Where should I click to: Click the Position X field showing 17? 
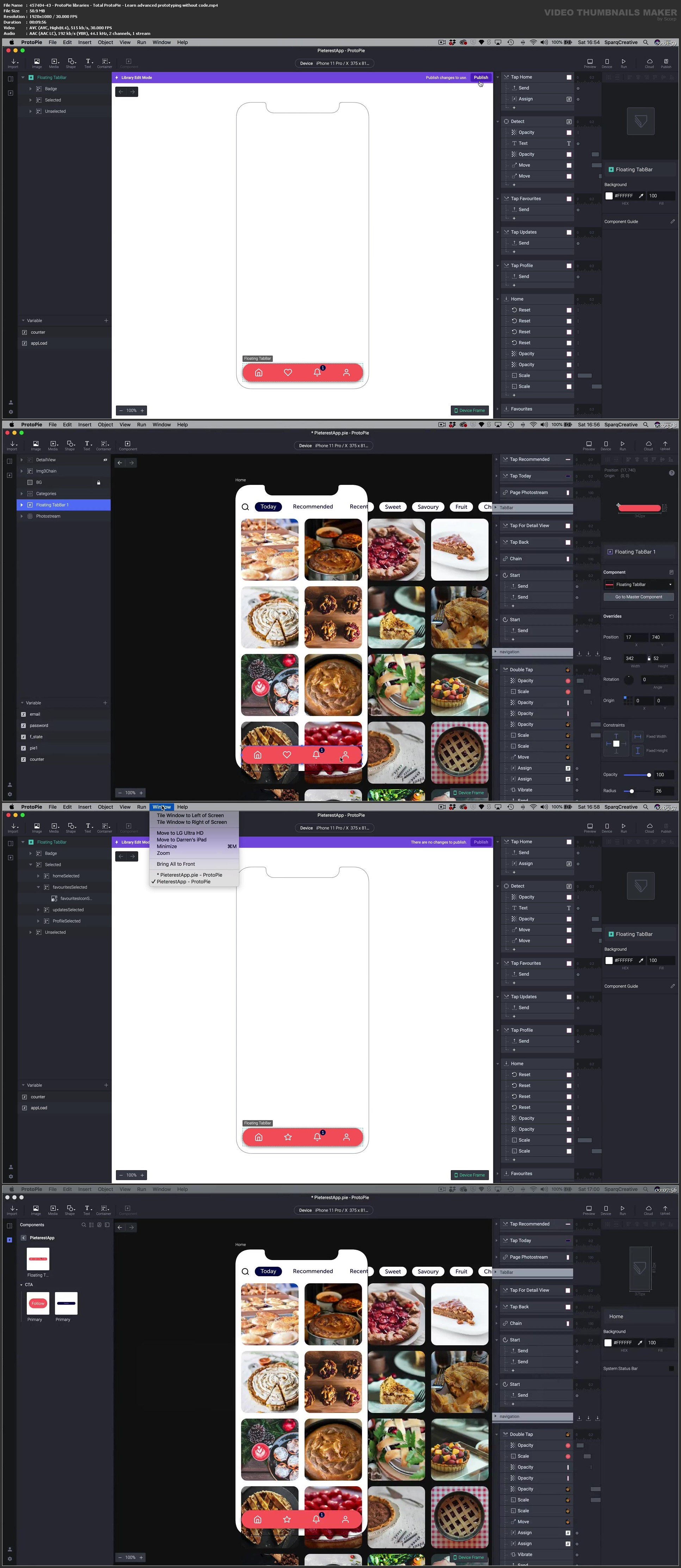[x=636, y=637]
